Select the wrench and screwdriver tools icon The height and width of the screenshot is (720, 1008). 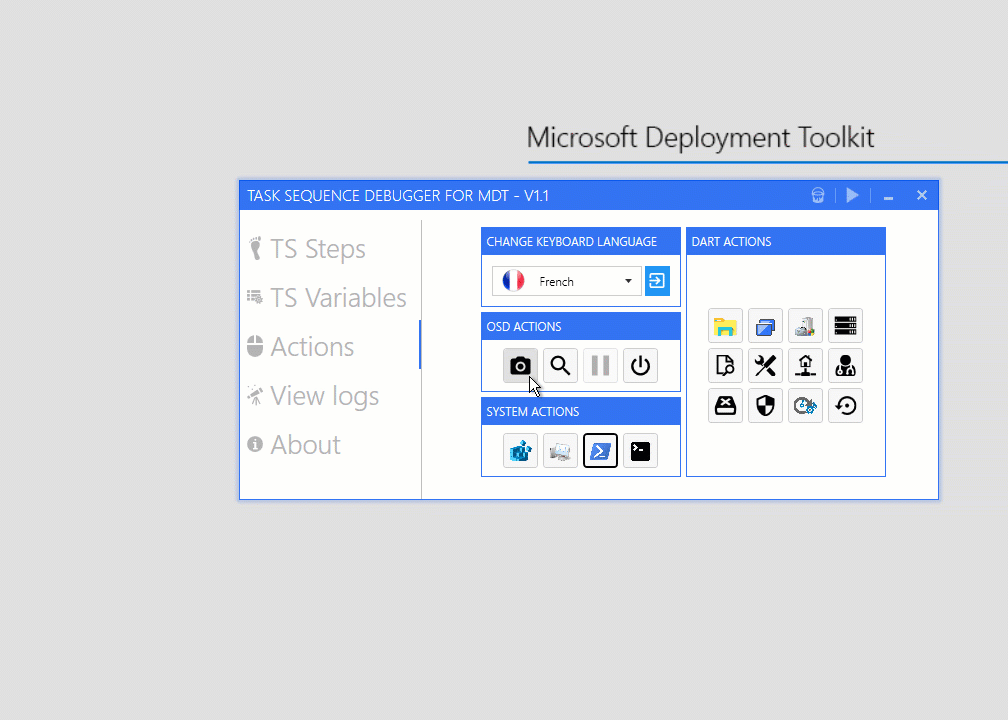tap(765, 365)
